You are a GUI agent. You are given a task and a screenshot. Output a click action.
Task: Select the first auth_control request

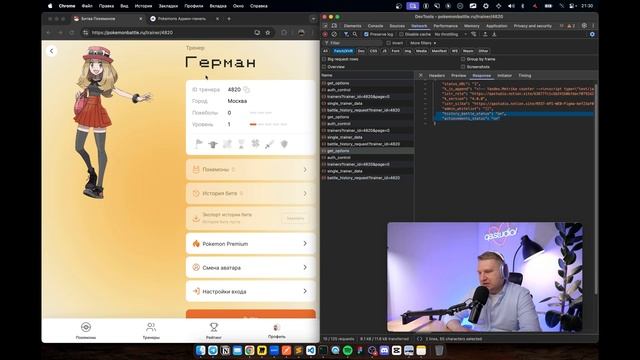pyautogui.click(x=367, y=90)
